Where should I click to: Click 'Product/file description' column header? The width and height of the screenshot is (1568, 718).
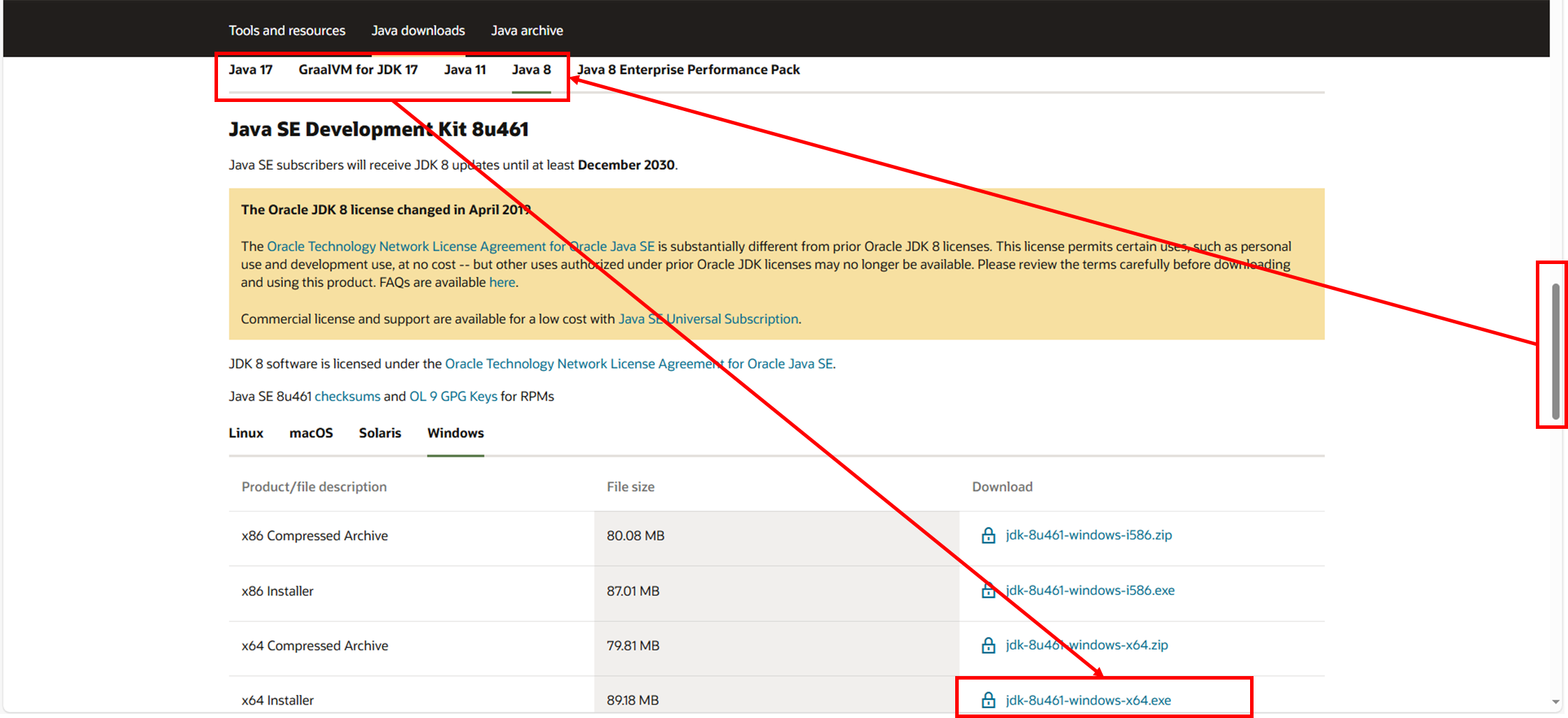point(314,487)
